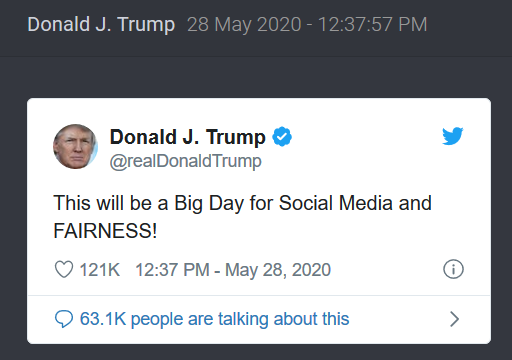
Task: Click the word FAIRNESS! in the tweet
Action: [x=105, y=231]
